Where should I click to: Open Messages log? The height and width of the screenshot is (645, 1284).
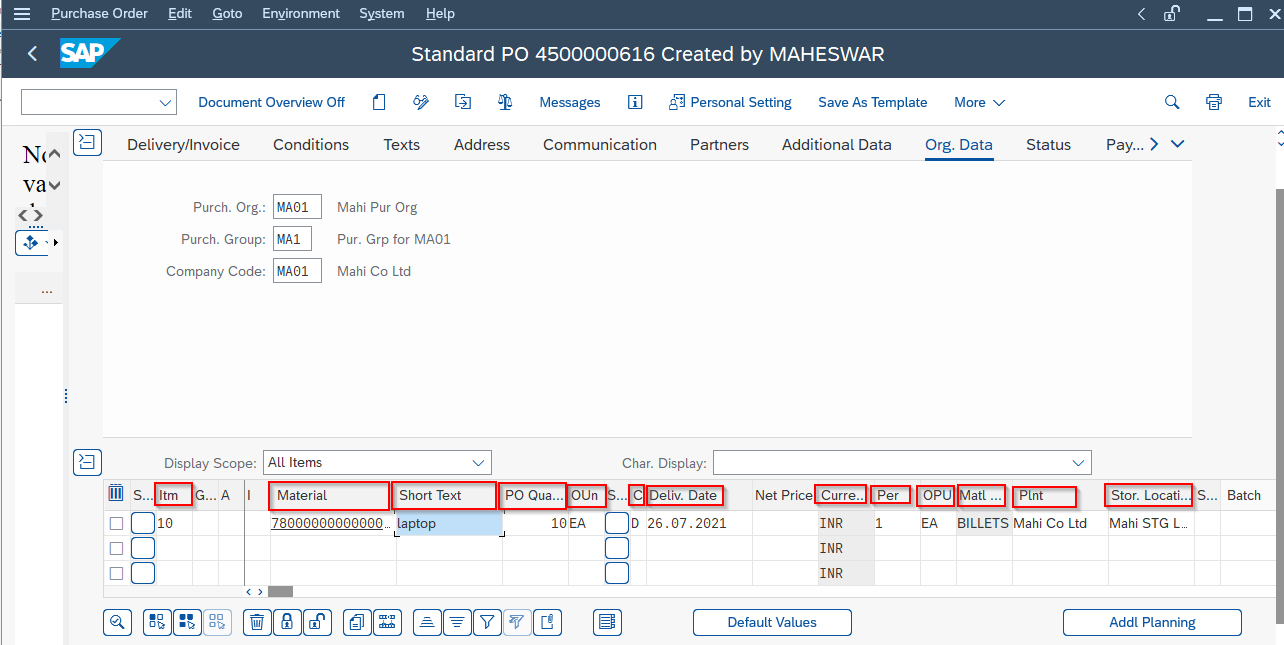(x=570, y=102)
